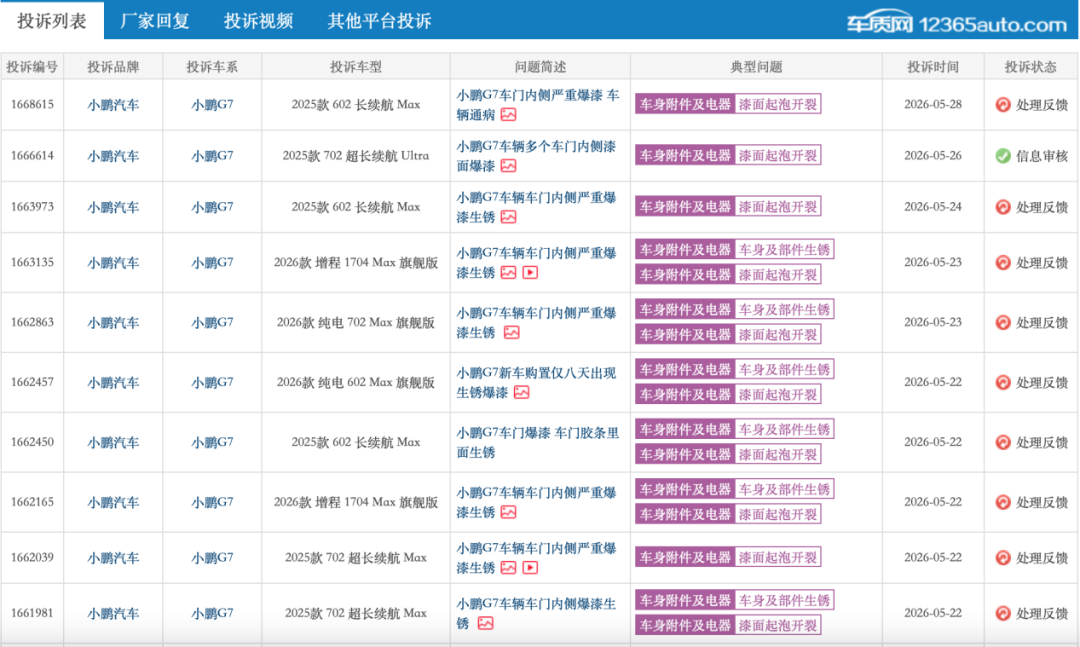The width and height of the screenshot is (1080, 647).
Task: Click 漆面起泡开裂 tag in row 1668615
Action: pos(778,105)
